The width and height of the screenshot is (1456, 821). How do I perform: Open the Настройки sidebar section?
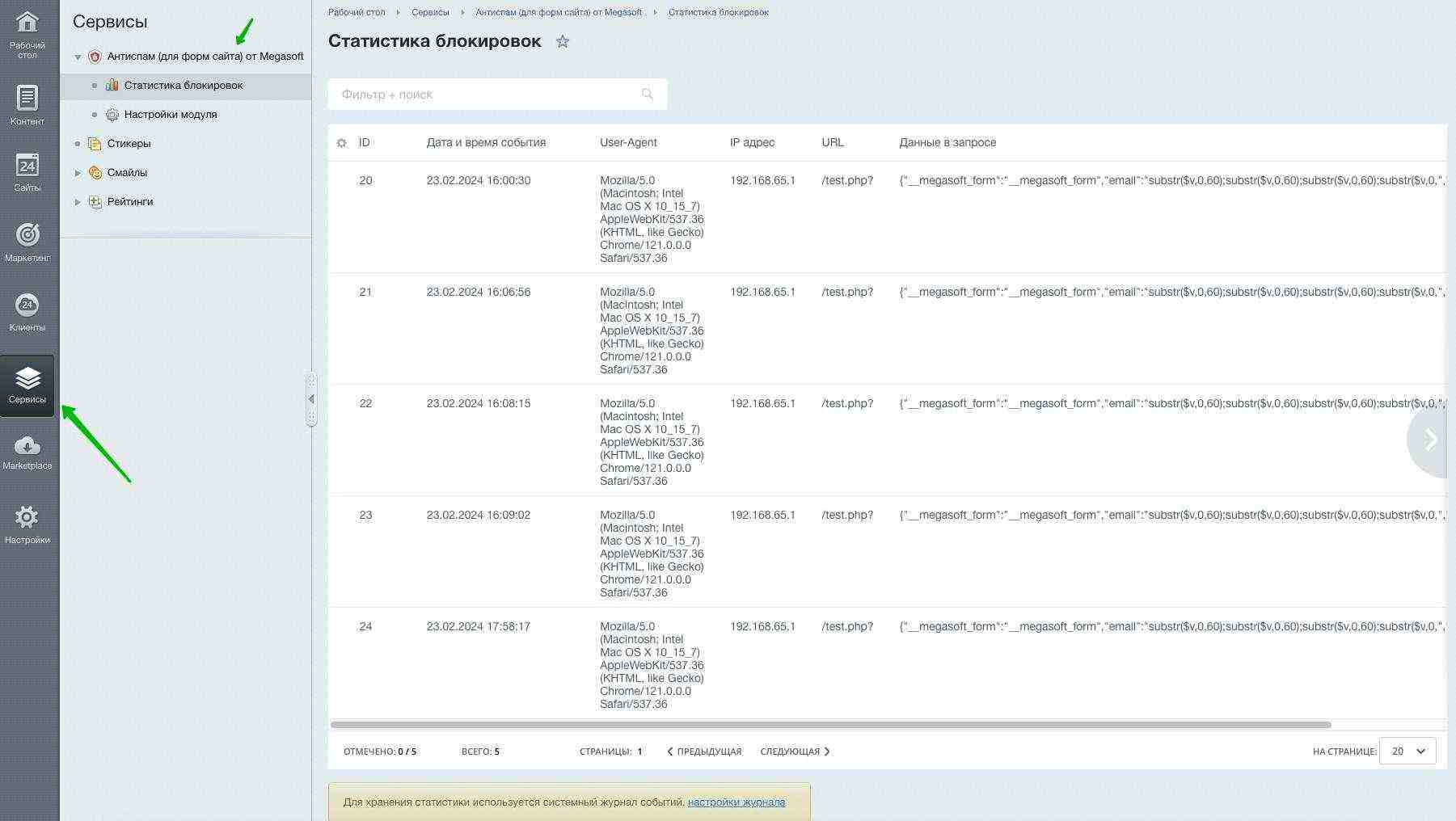point(27,524)
